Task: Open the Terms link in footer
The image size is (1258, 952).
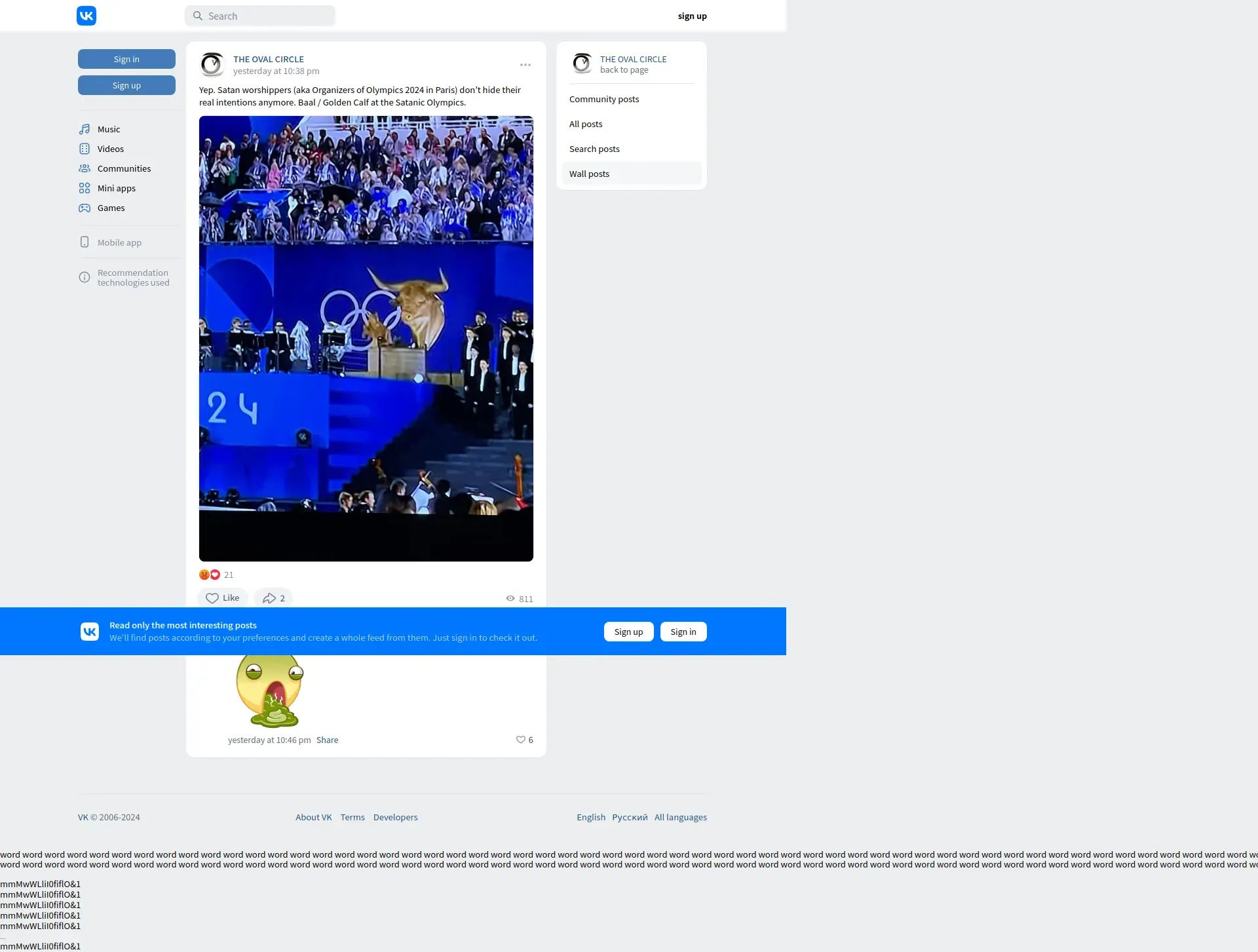Action: click(x=353, y=817)
